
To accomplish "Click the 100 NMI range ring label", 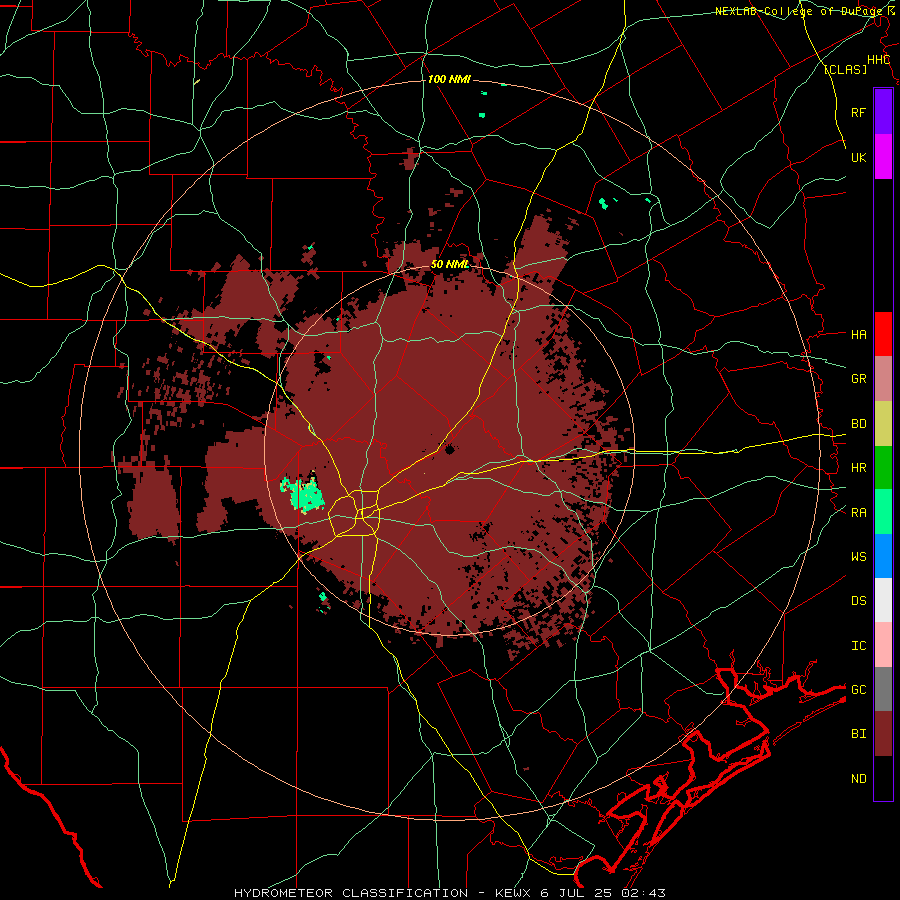I will (x=449, y=79).
